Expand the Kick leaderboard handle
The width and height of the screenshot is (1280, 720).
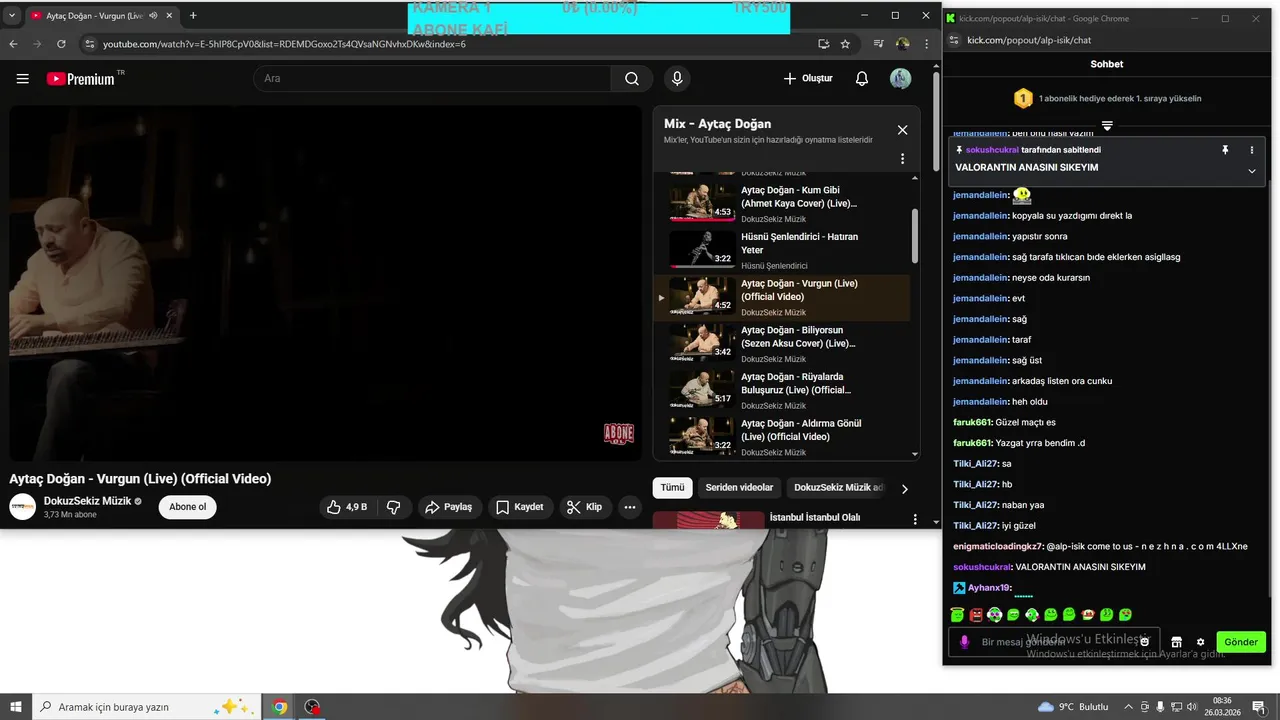[1107, 126]
